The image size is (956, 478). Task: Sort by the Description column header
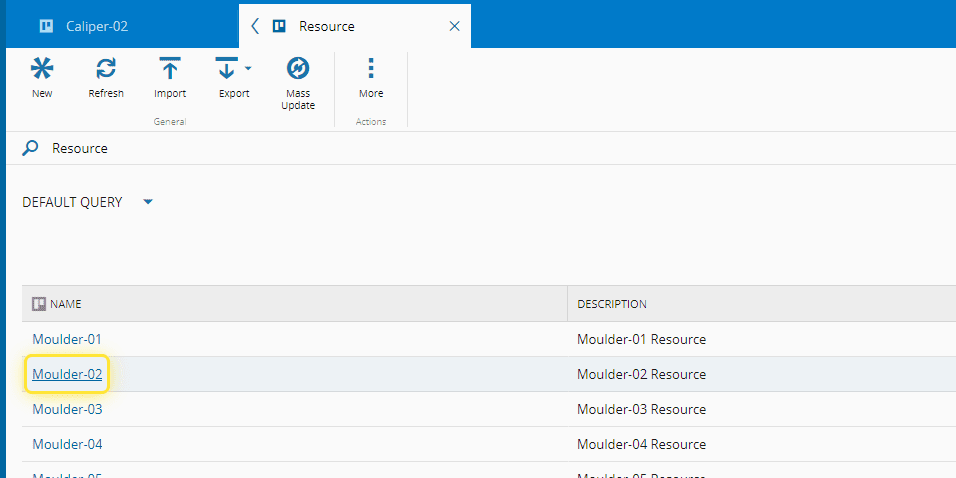pyautogui.click(x=611, y=304)
